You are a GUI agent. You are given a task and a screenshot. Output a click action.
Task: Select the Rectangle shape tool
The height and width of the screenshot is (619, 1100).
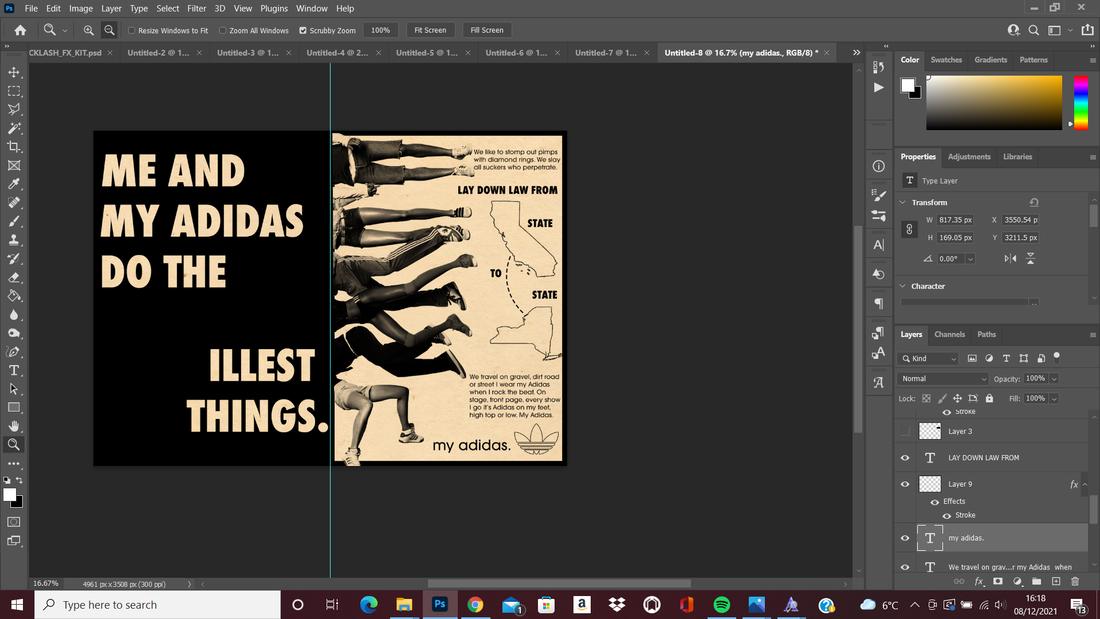[x=14, y=407]
